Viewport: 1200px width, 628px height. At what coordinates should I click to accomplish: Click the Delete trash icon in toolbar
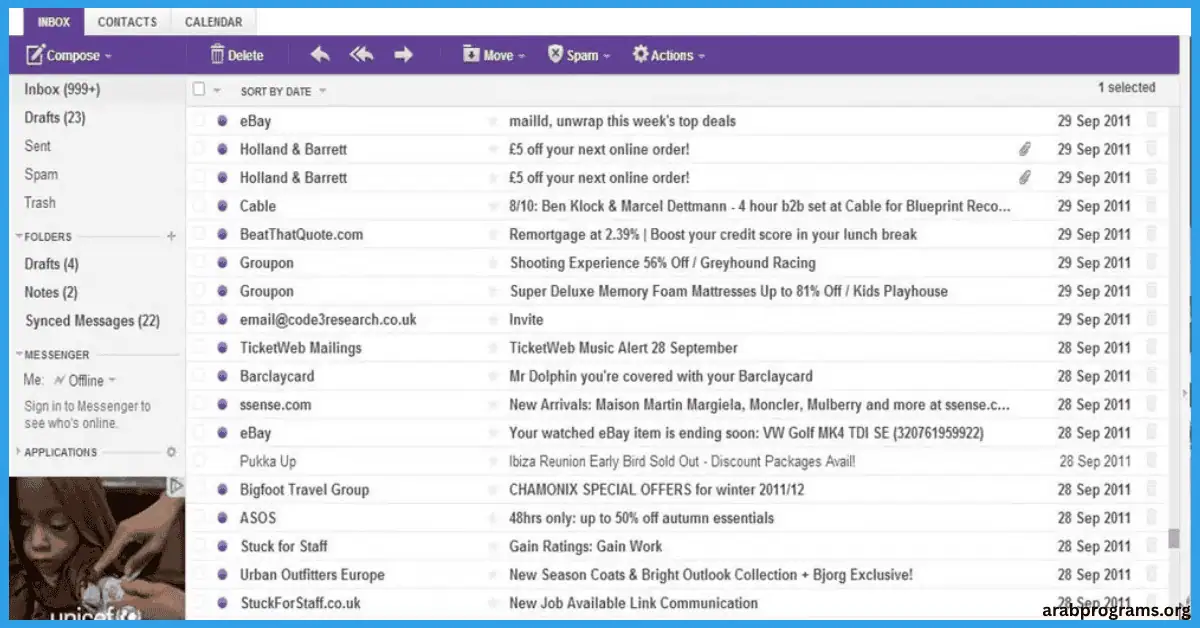(x=217, y=55)
